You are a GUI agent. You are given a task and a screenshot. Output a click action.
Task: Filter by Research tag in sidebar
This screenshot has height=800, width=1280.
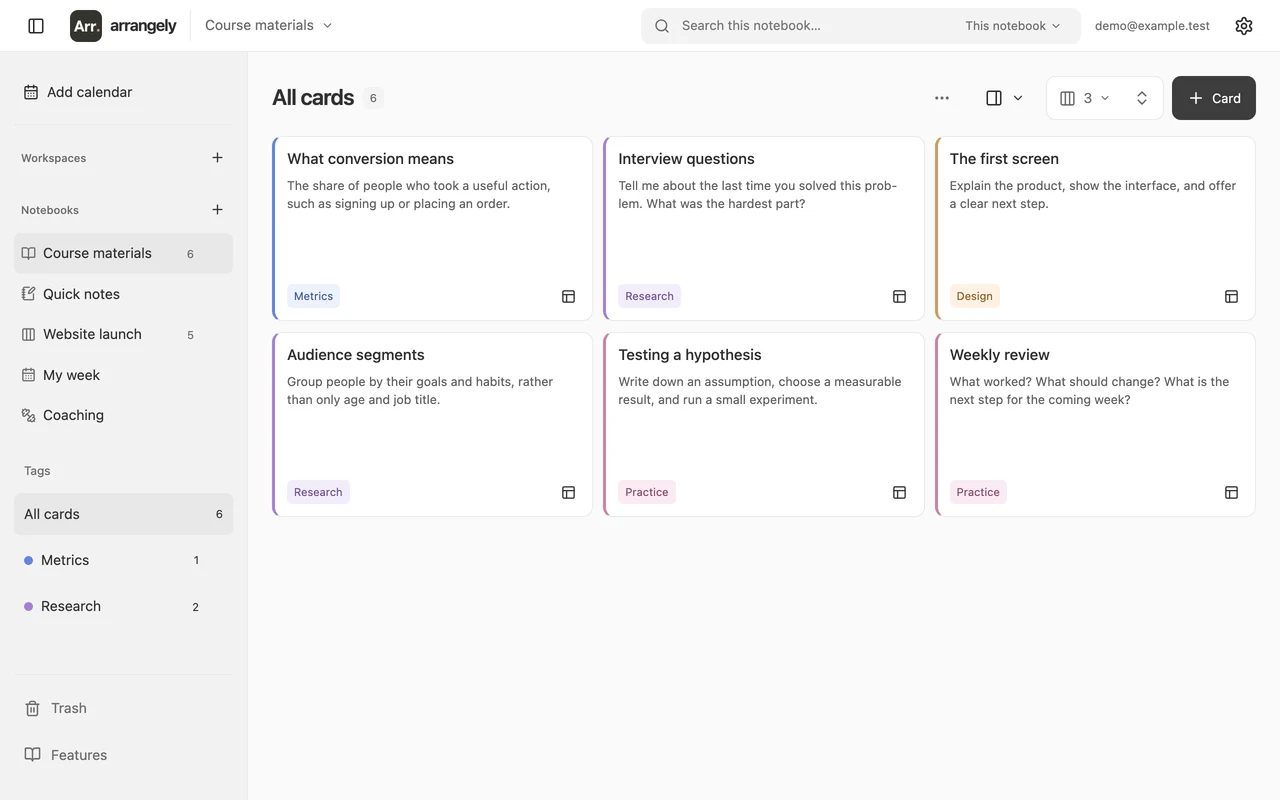pos(123,606)
